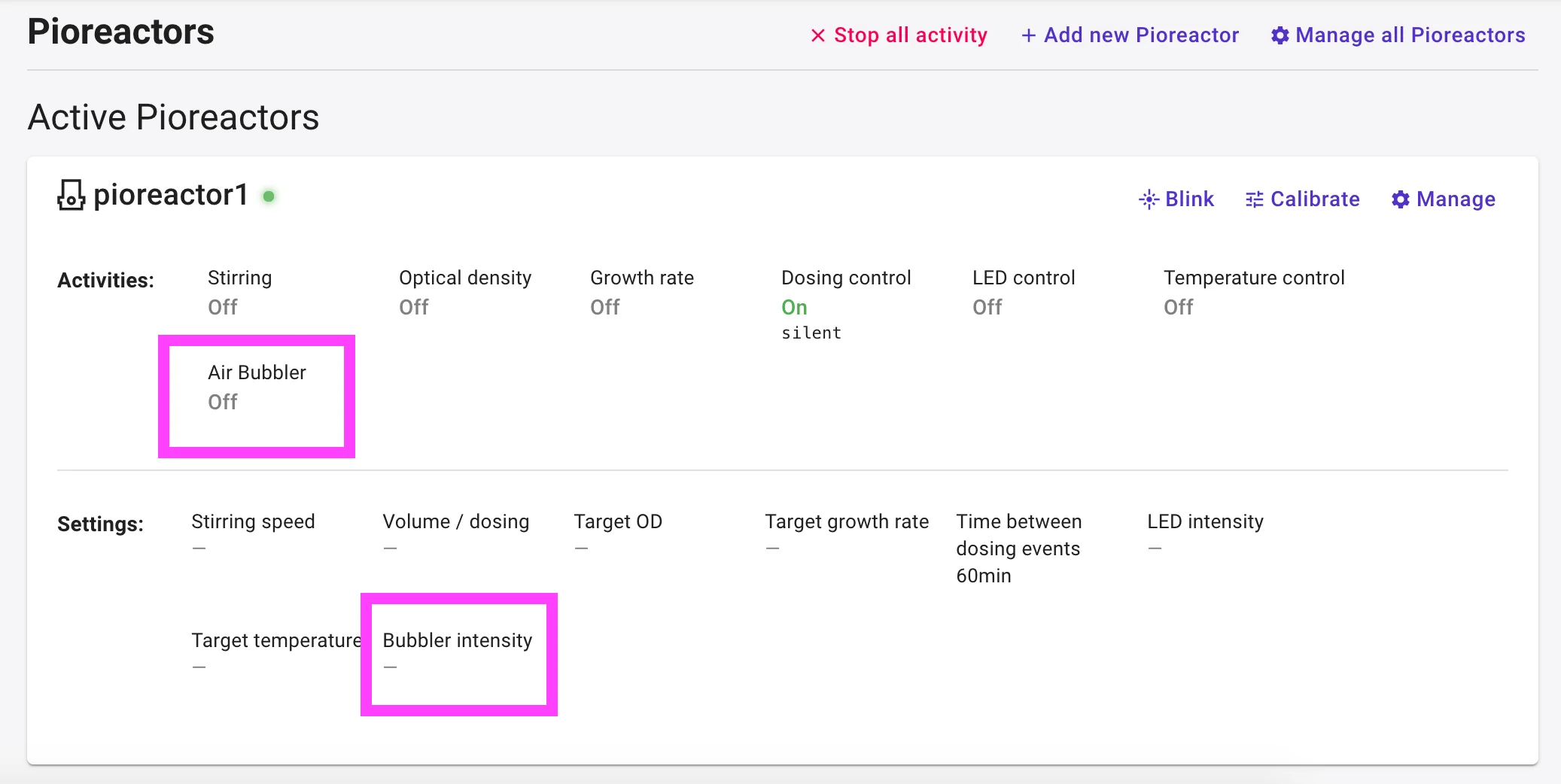
Task: Click the Target growth rate setting label
Action: pos(847,521)
